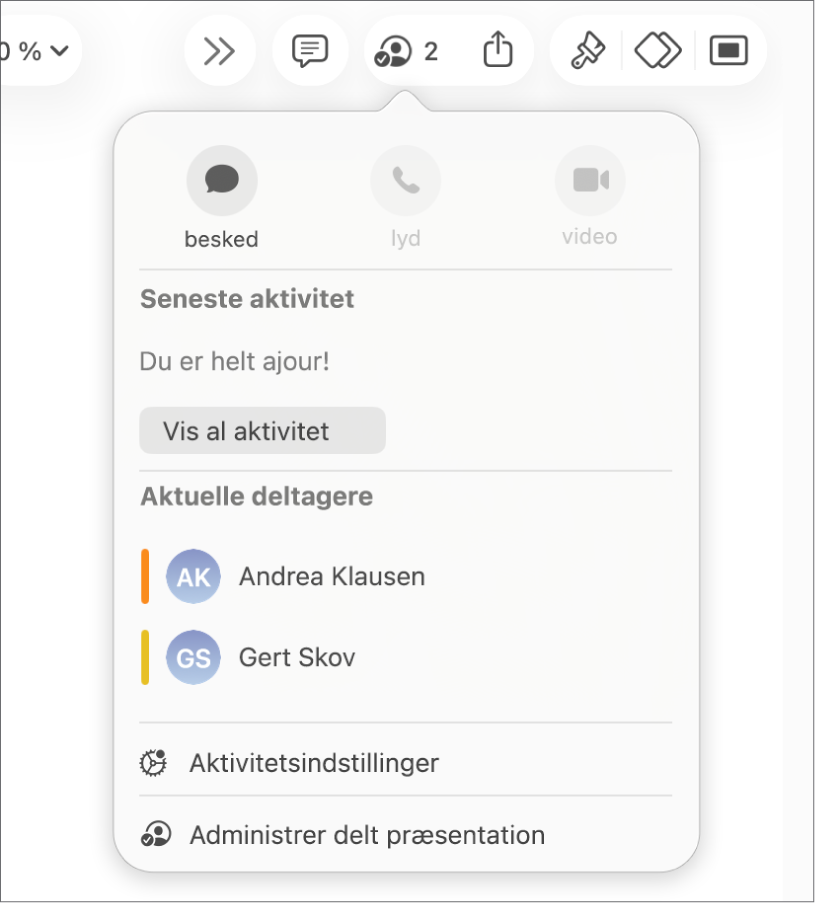Select Gert Skov's GS avatar
The width and height of the screenshot is (817, 904).
pyautogui.click(x=193, y=657)
